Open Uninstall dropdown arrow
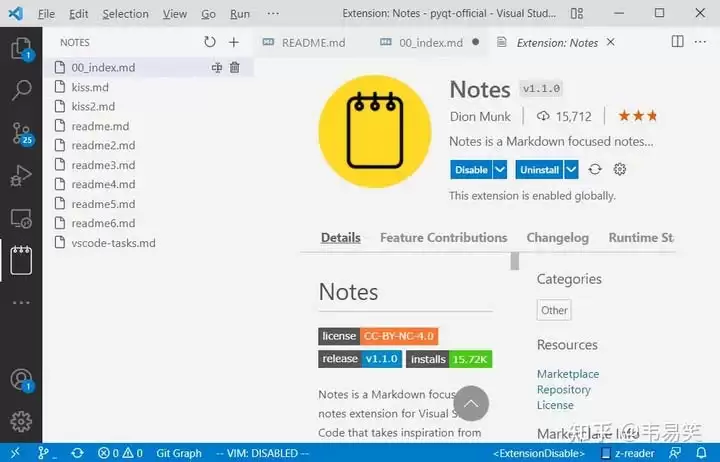Viewport: 720px width, 462px height. click(571, 169)
